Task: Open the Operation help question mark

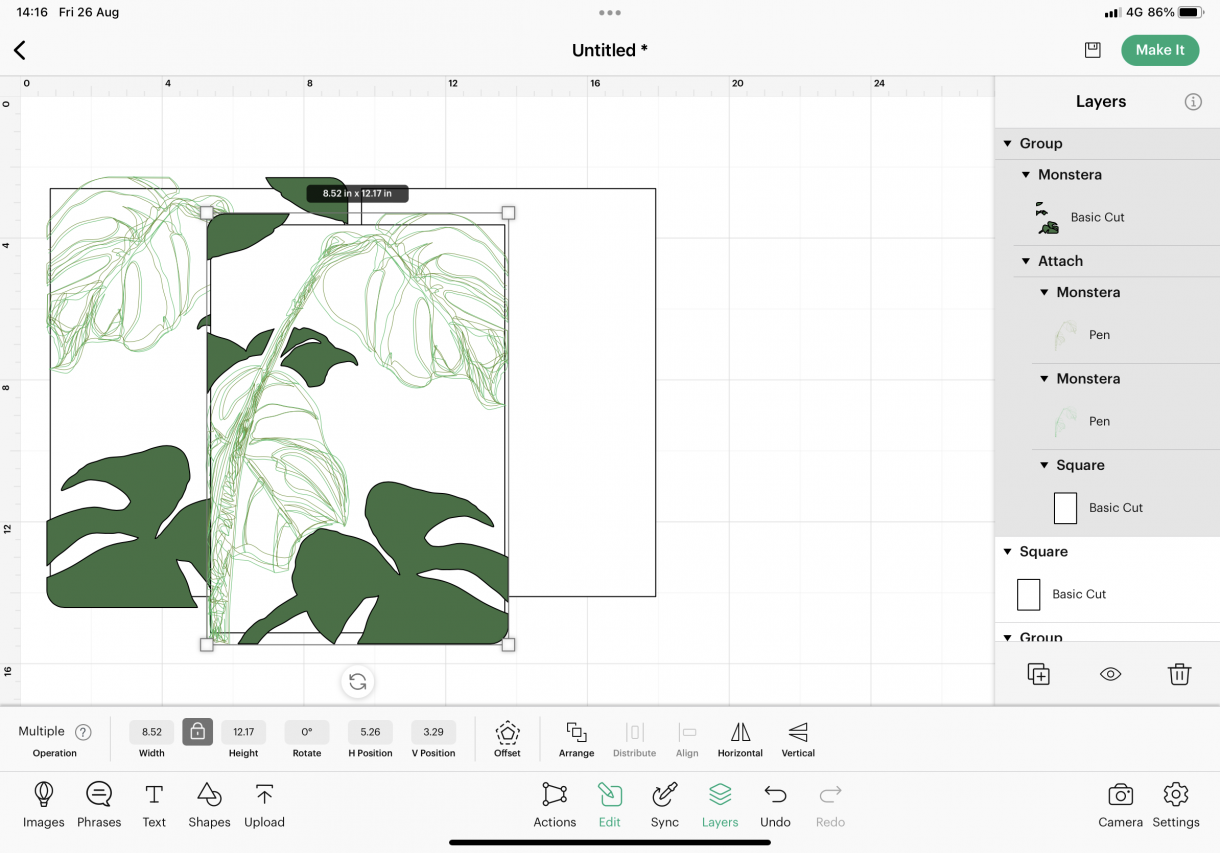Action: pos(83,732)
